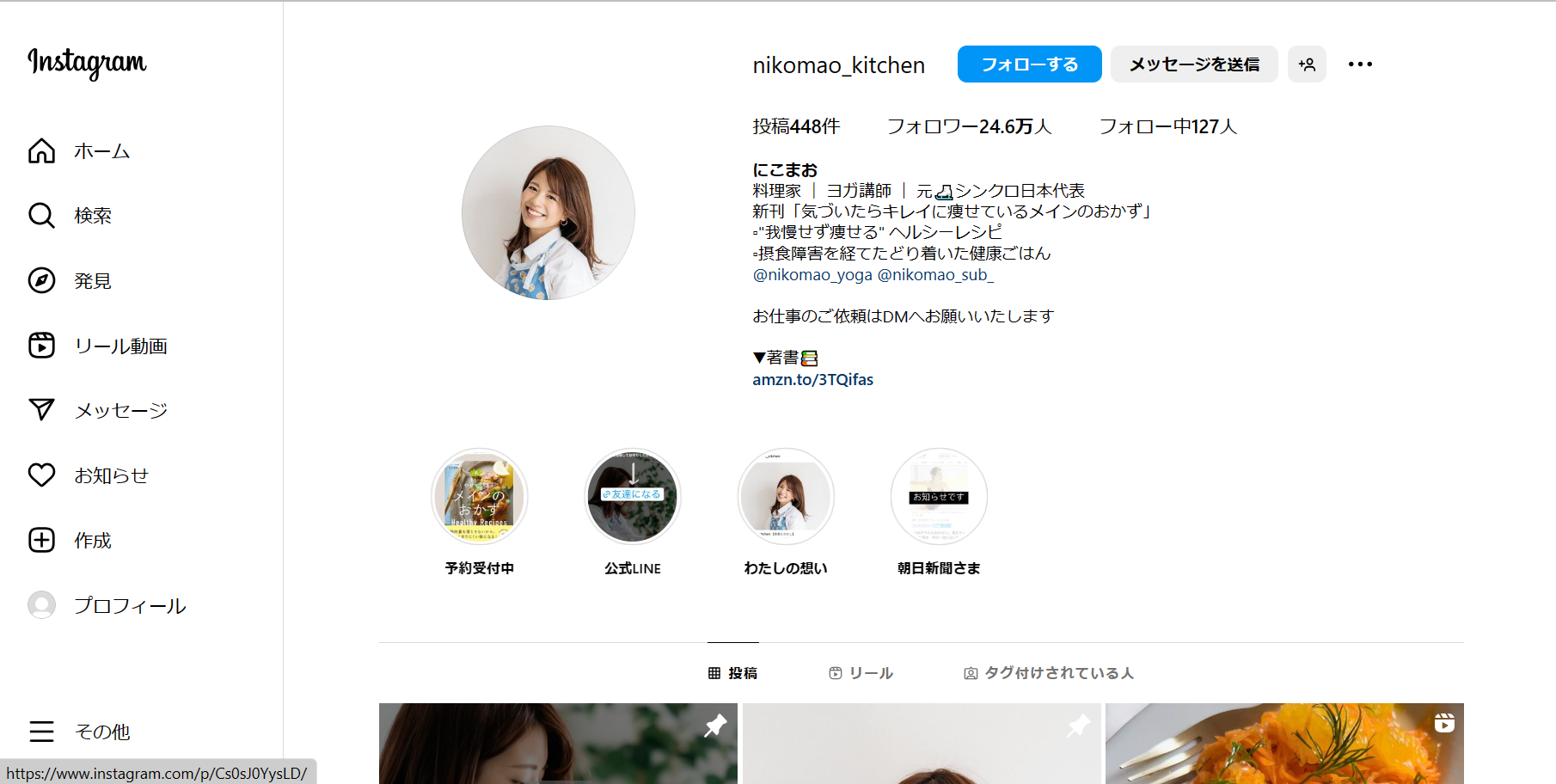Open the わたしの想い story highlight

786,497
